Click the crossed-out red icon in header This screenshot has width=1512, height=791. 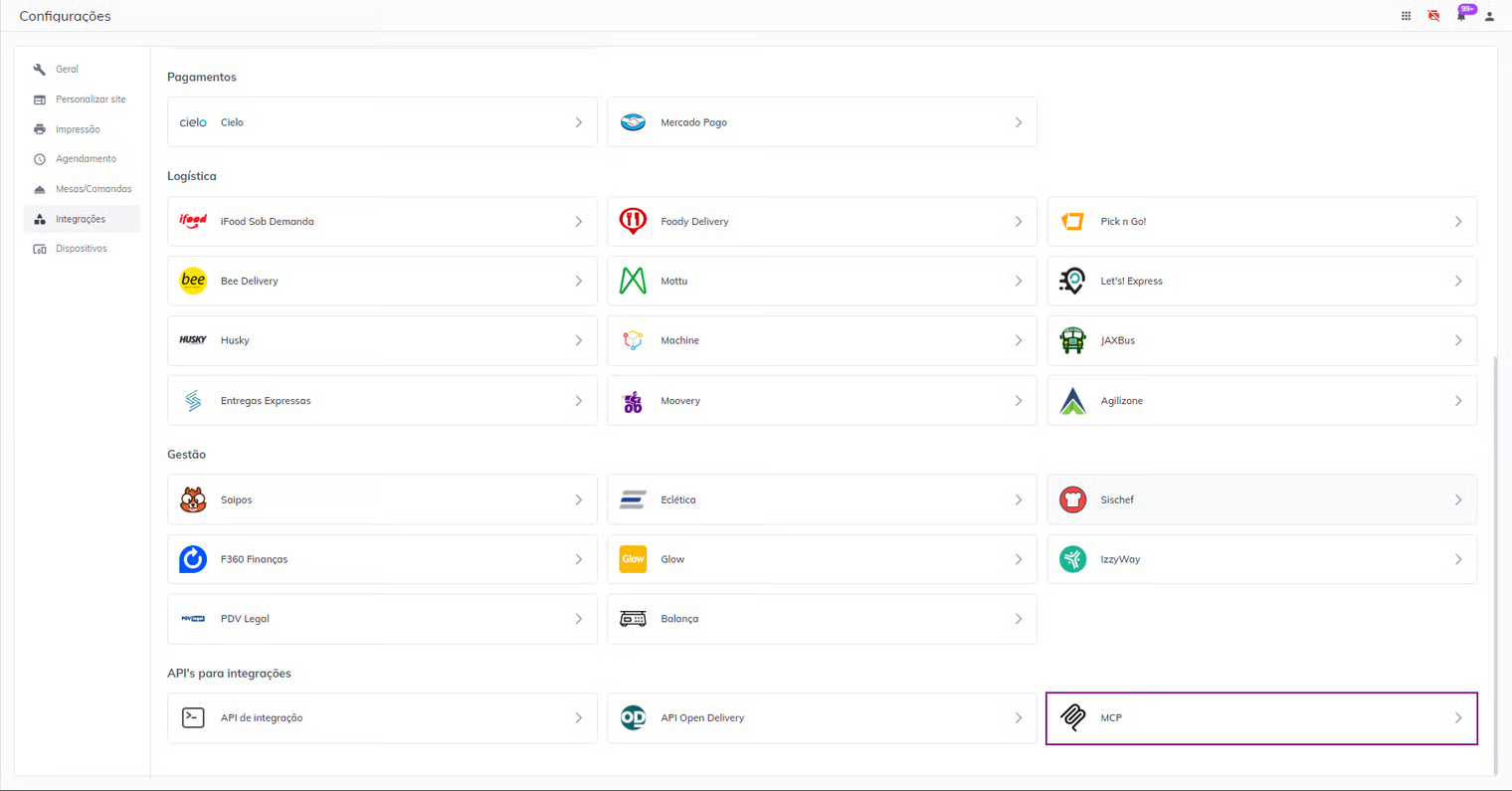tap(1433, 16)
